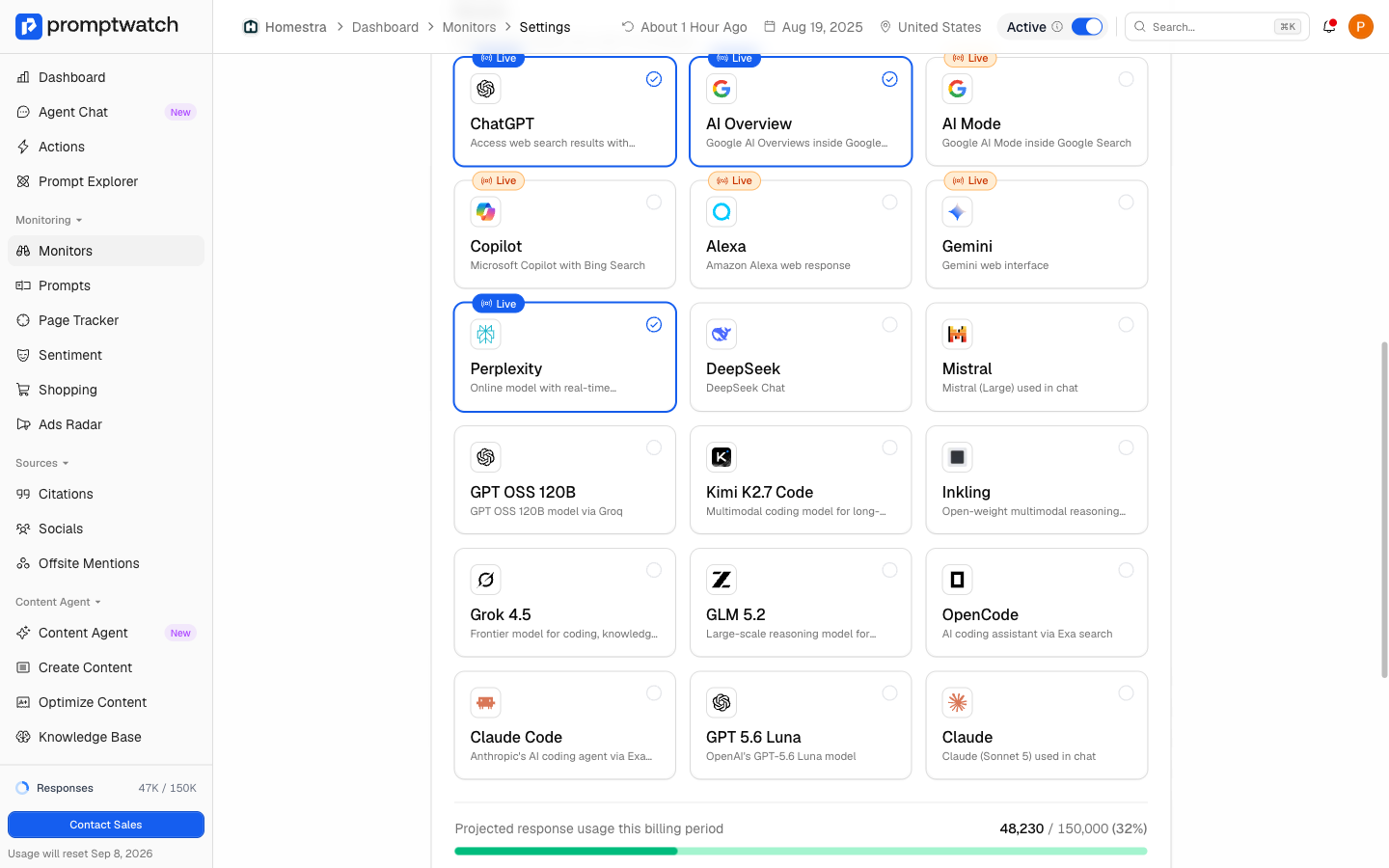Select the OpenCode radio circle
The image size is (1389, 868).
coord(1126,570)
